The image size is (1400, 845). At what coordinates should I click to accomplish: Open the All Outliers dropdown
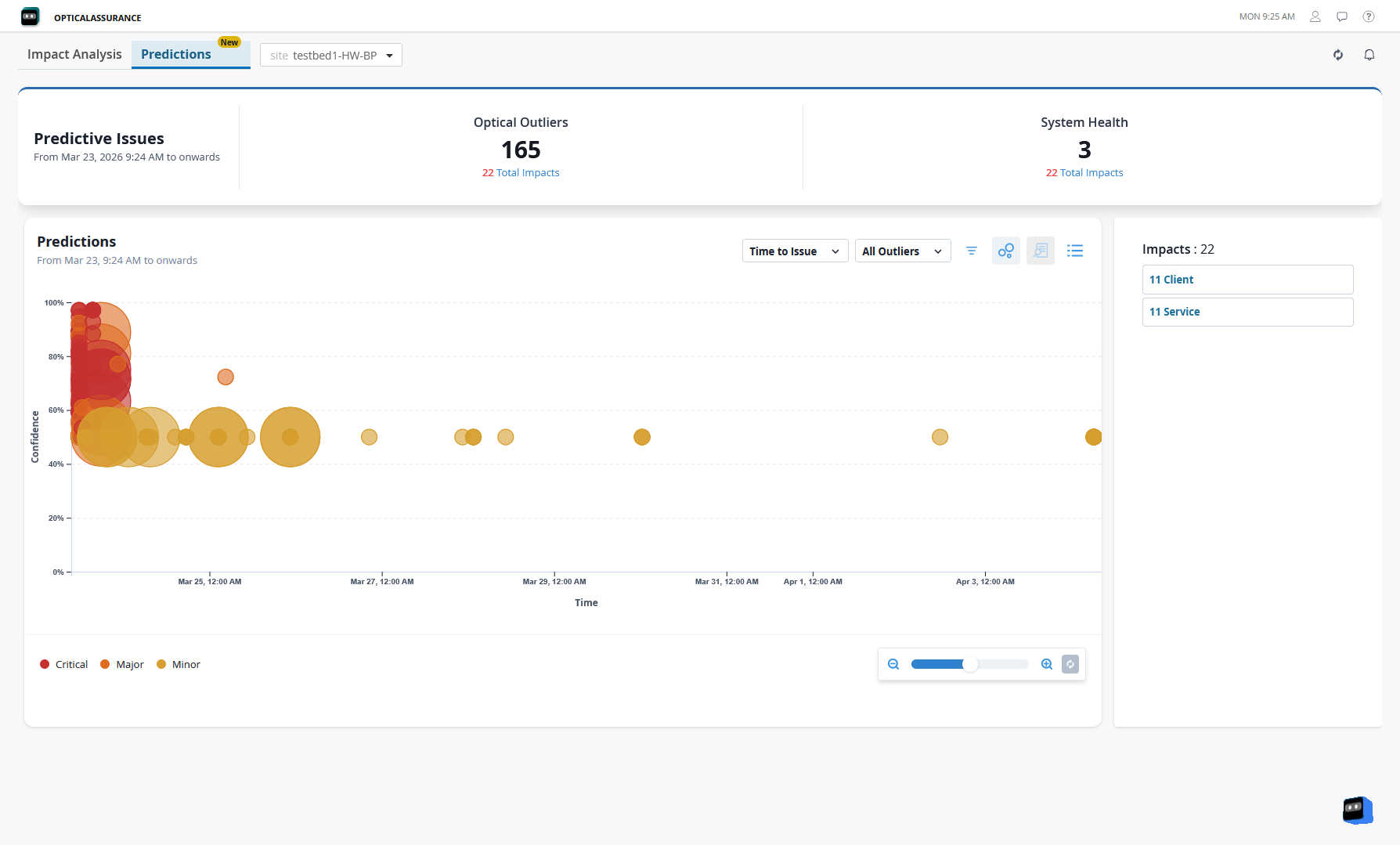902,251
